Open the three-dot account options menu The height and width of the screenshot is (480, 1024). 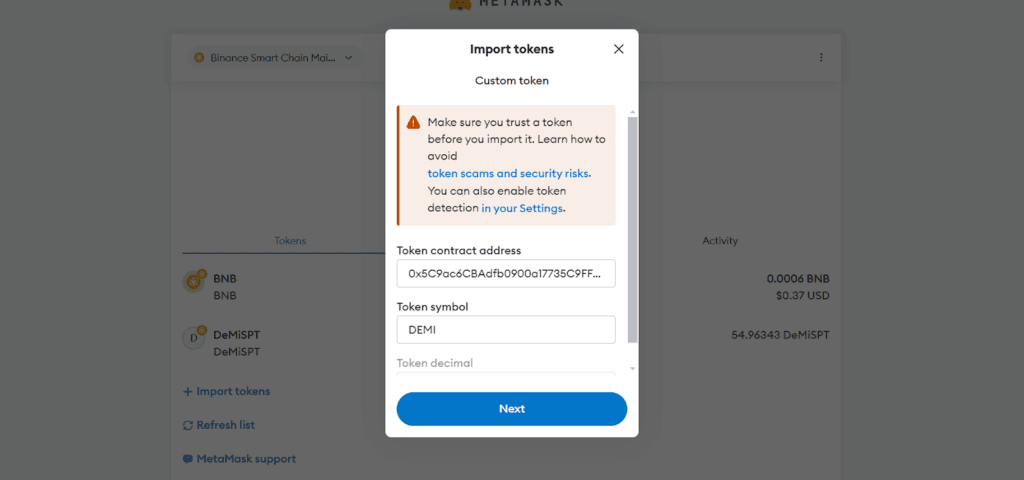[821, 57]
